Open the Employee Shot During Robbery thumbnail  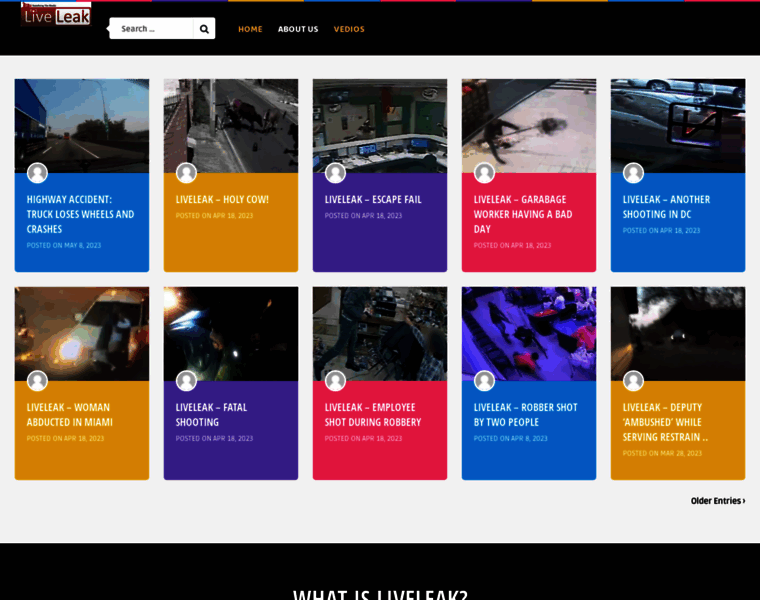click(x=380, y=334)
